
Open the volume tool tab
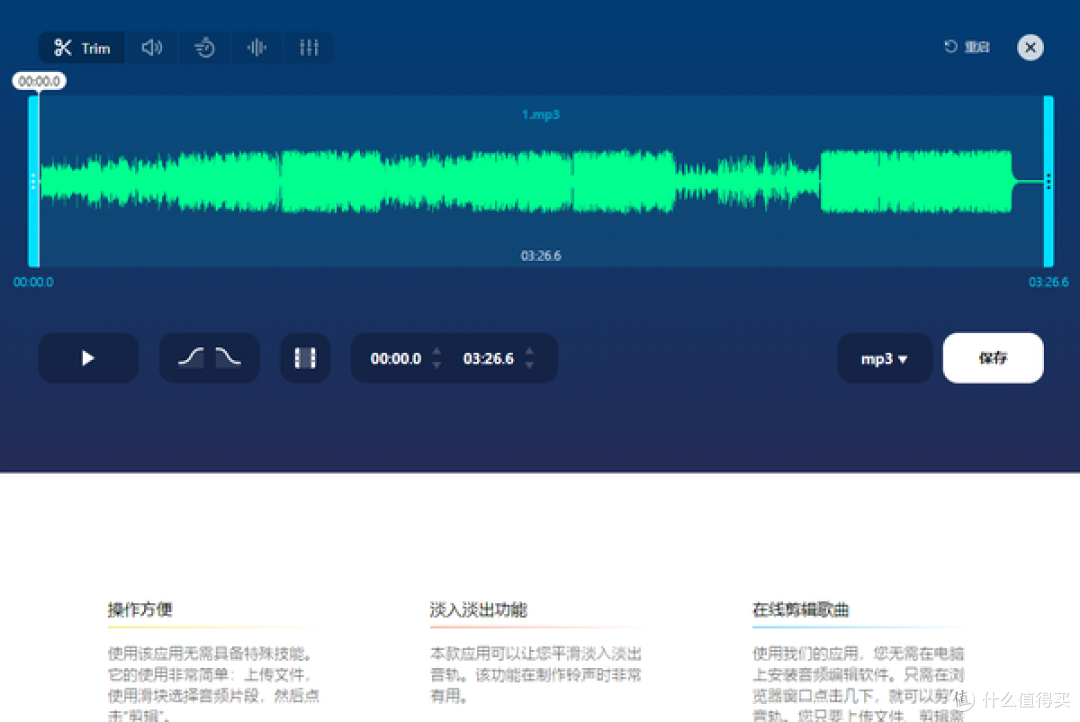pyautogui.click(x=152, y=48)
